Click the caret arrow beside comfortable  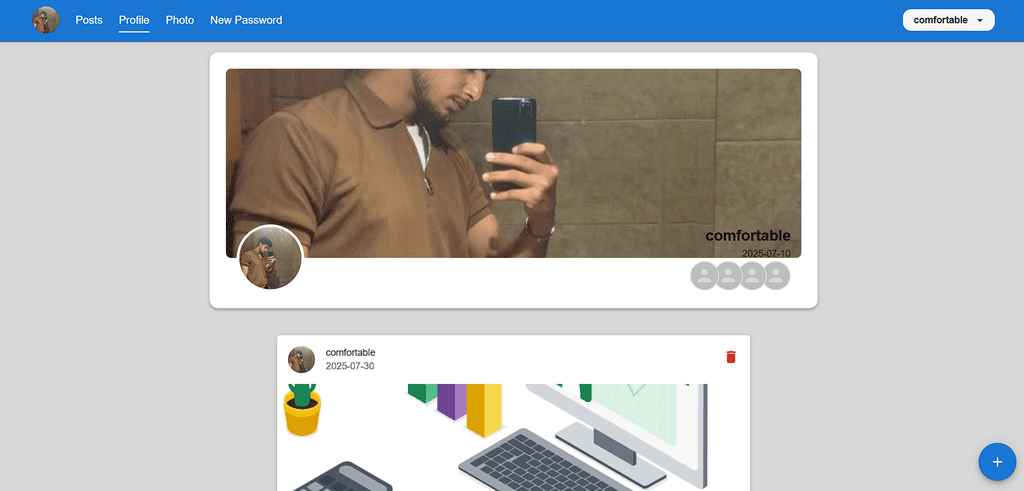click(x=980, y=21)
